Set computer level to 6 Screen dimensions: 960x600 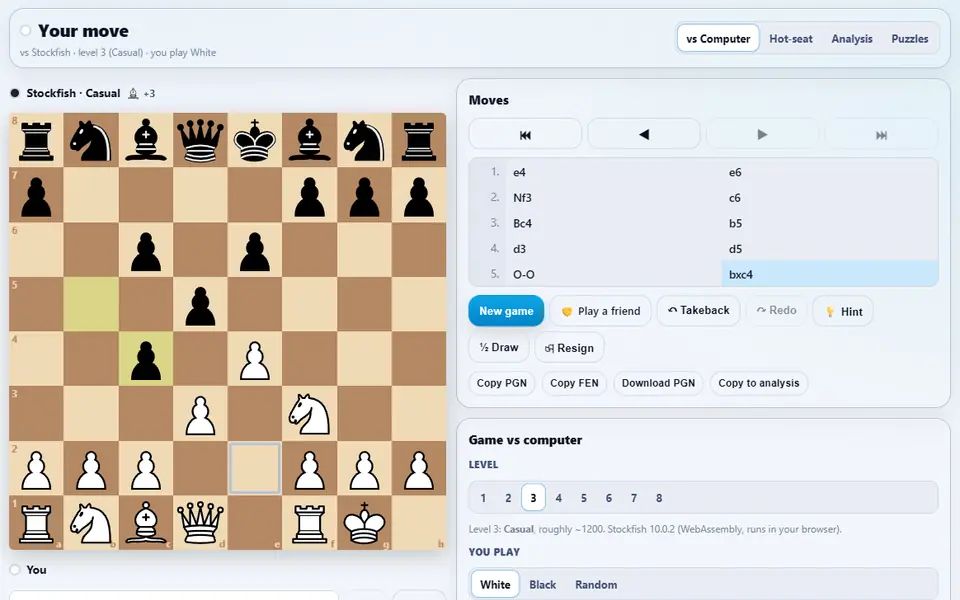click(609, 498)
